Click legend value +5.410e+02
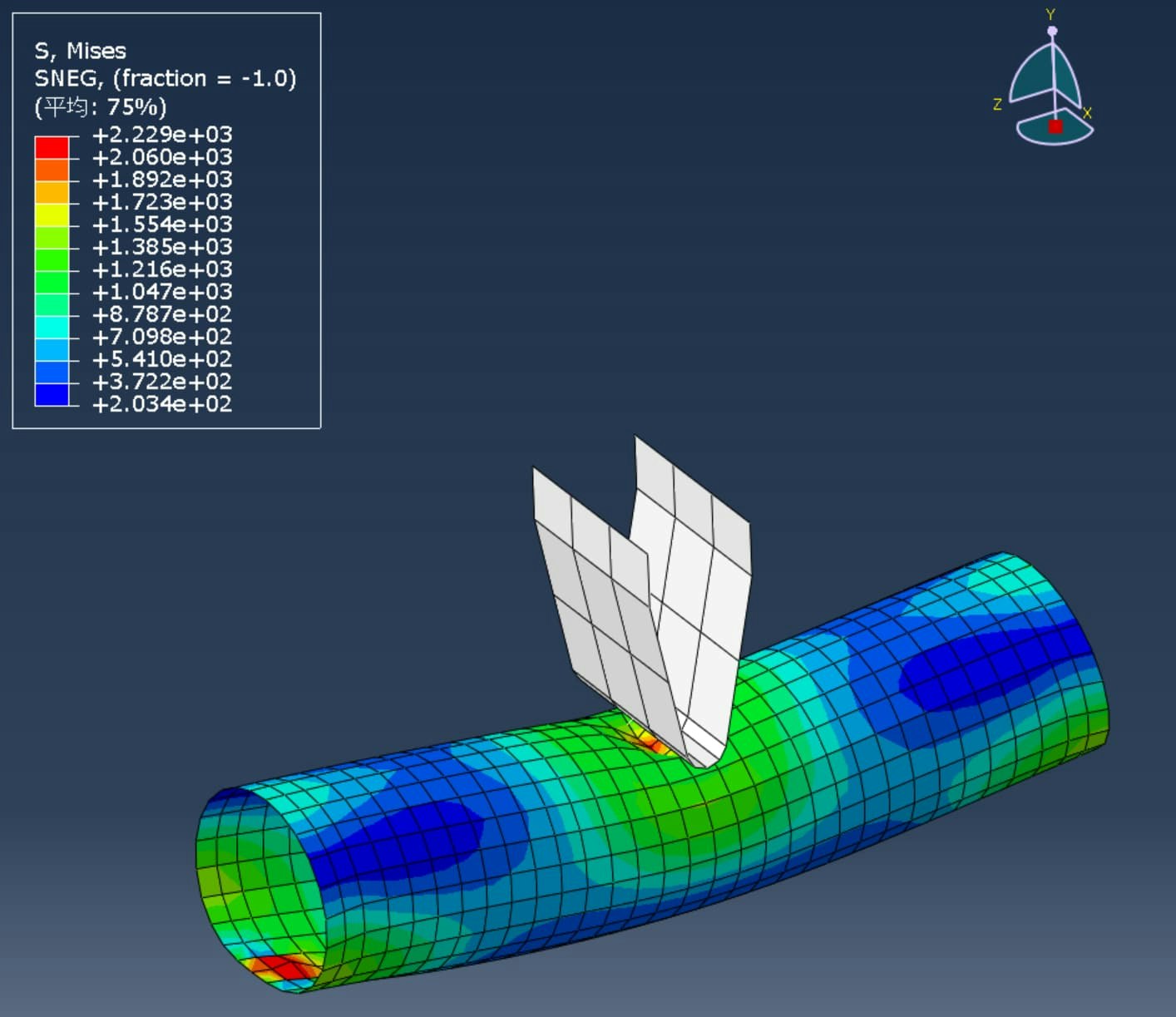The height and width of the screenshot is (1017, 1176). tap(162, 359)
